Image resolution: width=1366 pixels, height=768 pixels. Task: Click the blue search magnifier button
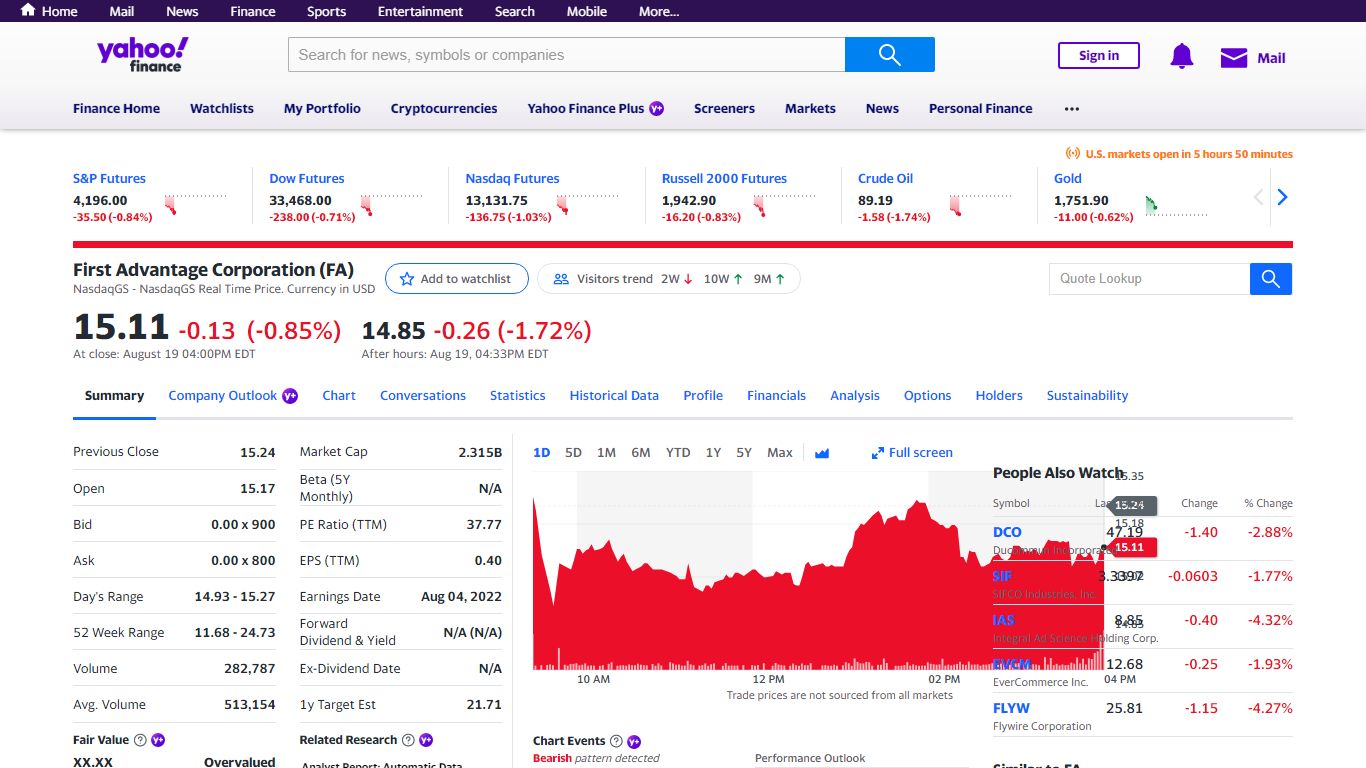(x=889, y=55)
